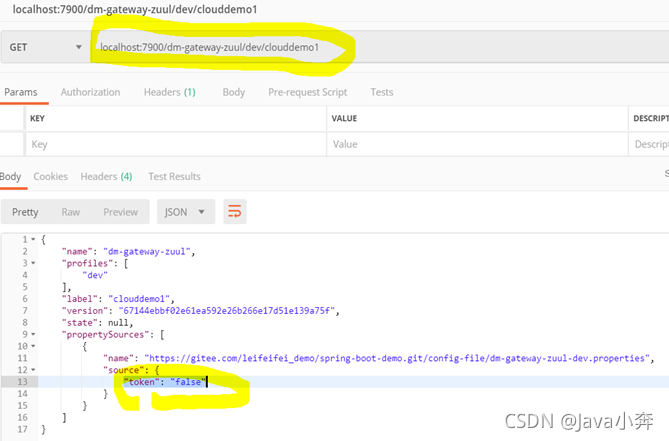
Task: Collapse the object fold at line 10
Action: click(x=33, y=346)
